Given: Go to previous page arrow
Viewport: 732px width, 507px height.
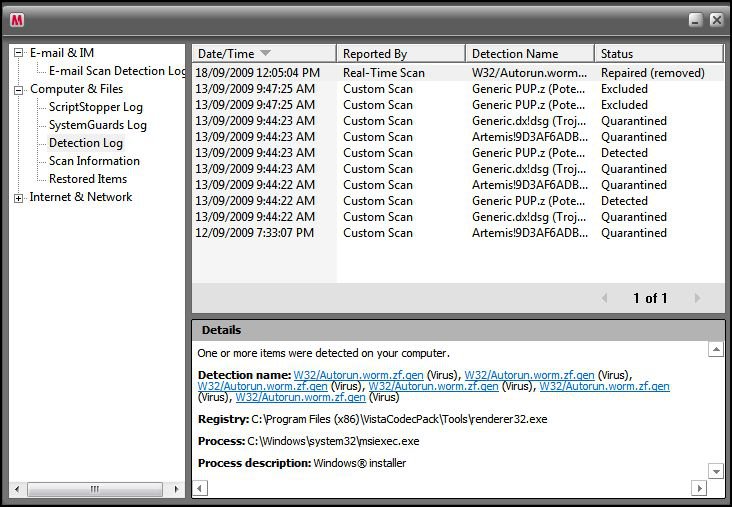Looking at the screenshot, I should (605, 298).
